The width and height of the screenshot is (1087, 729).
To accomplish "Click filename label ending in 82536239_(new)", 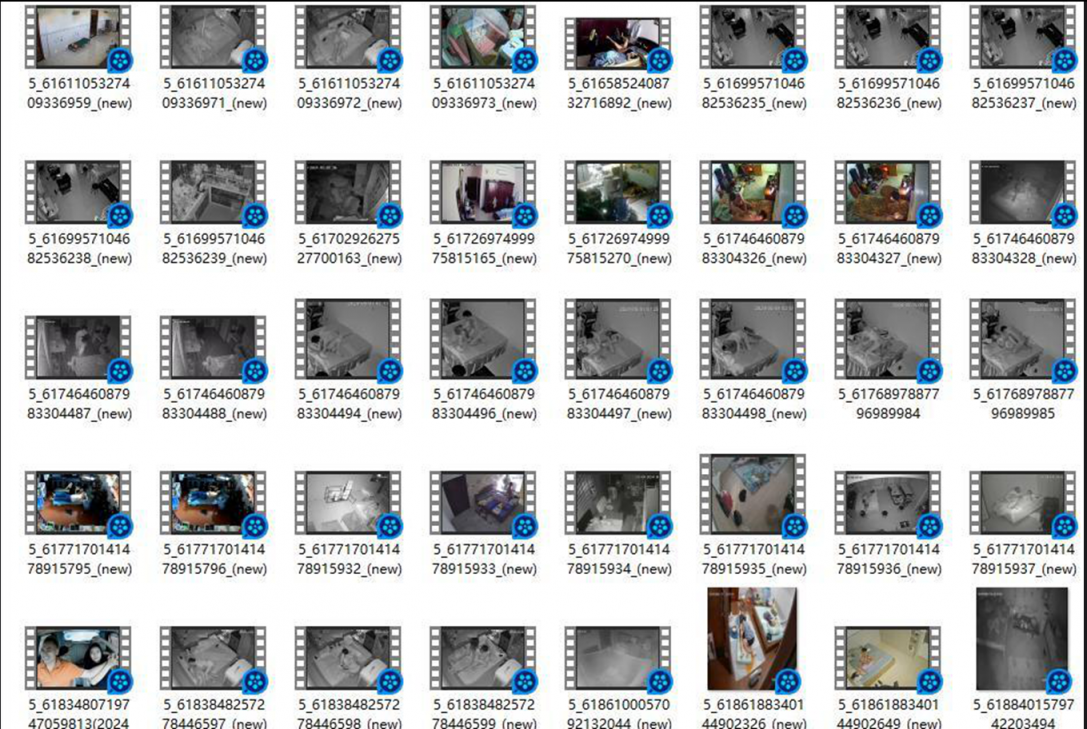I will 214,249.
